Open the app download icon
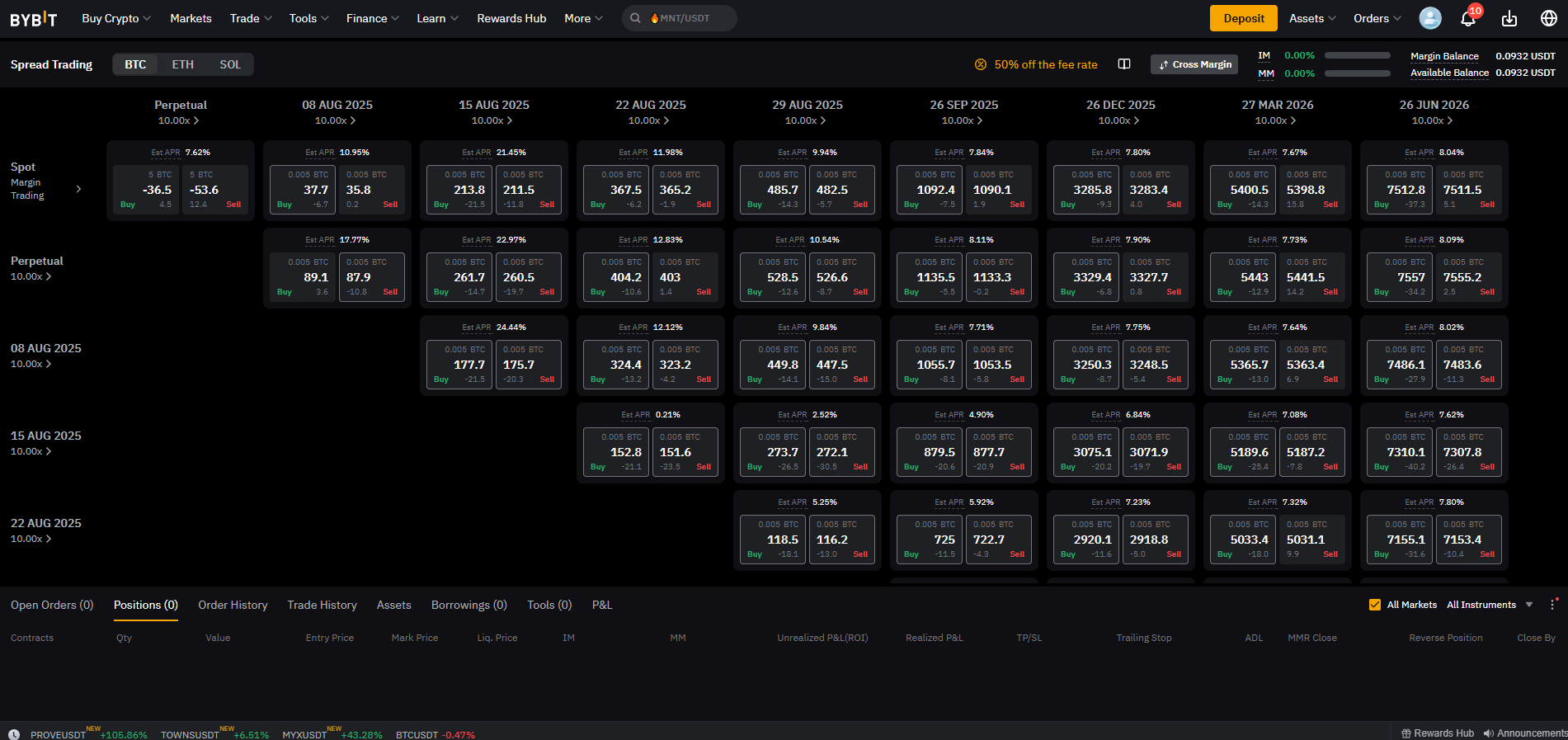This screenshot has width=1568, height=740. [1509, 19]
